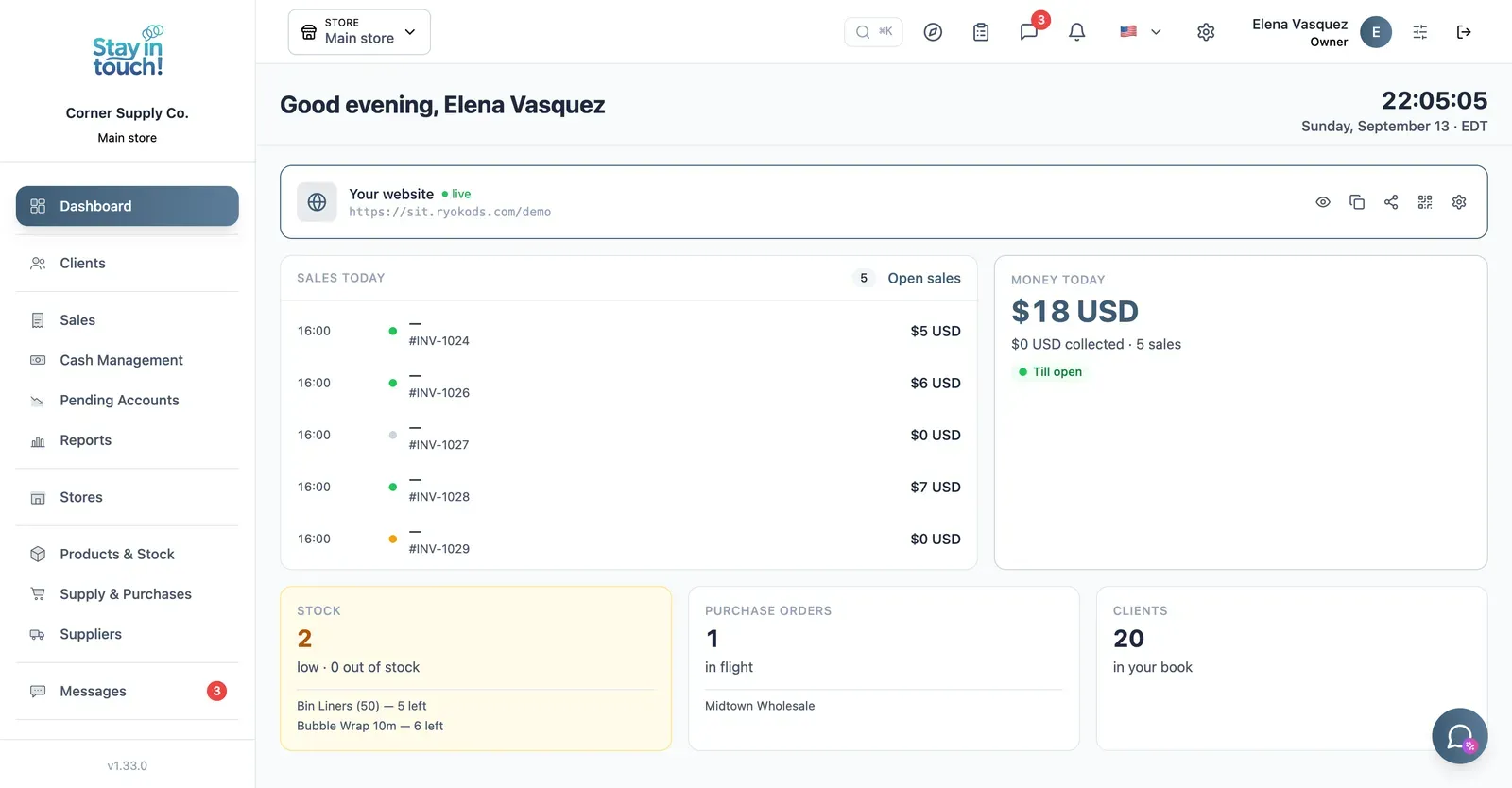Viewport: 1512px width, 788px height.
Task: Click the logout icon
Action: [1464, 32]
